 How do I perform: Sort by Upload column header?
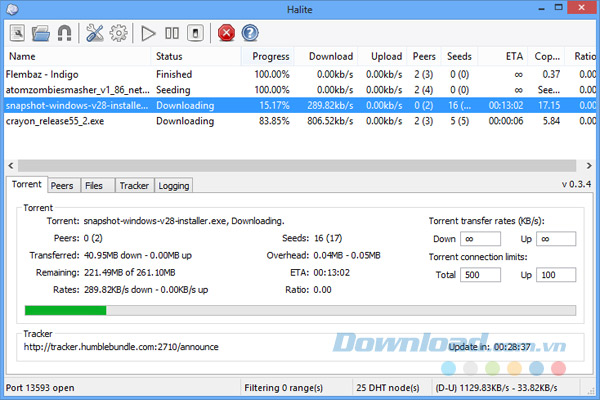pyautogui.click(x=382, y=57)
